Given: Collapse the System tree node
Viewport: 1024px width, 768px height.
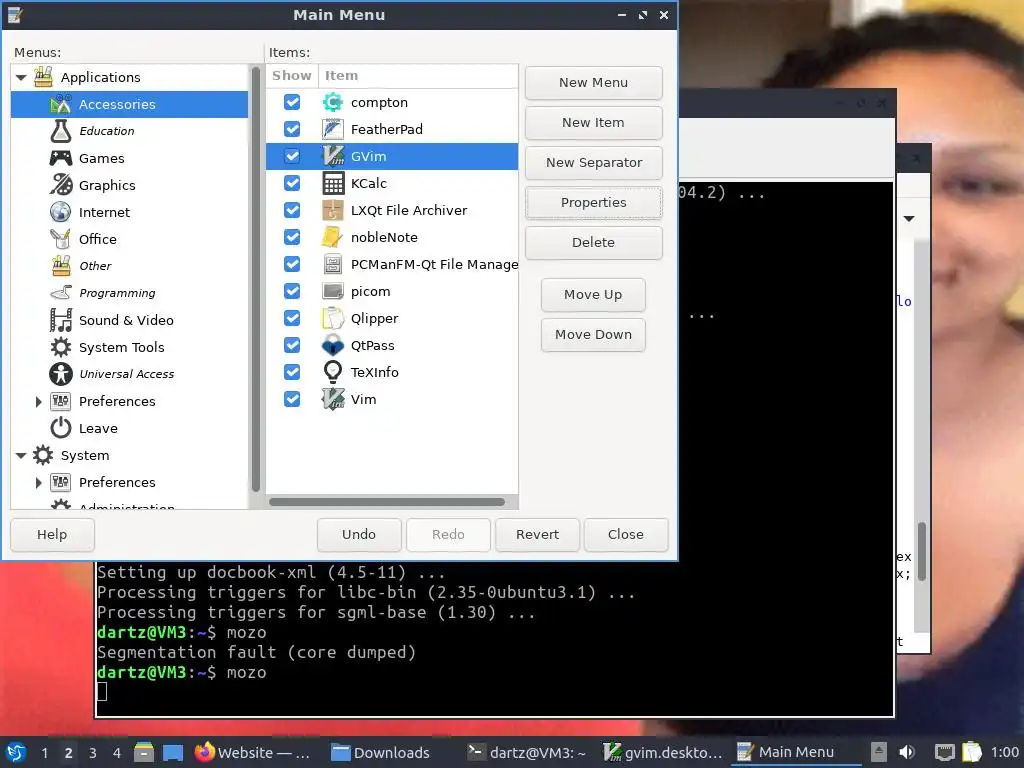Looking at the screenshot, I should pyautogui.click(x=21, y=455).
